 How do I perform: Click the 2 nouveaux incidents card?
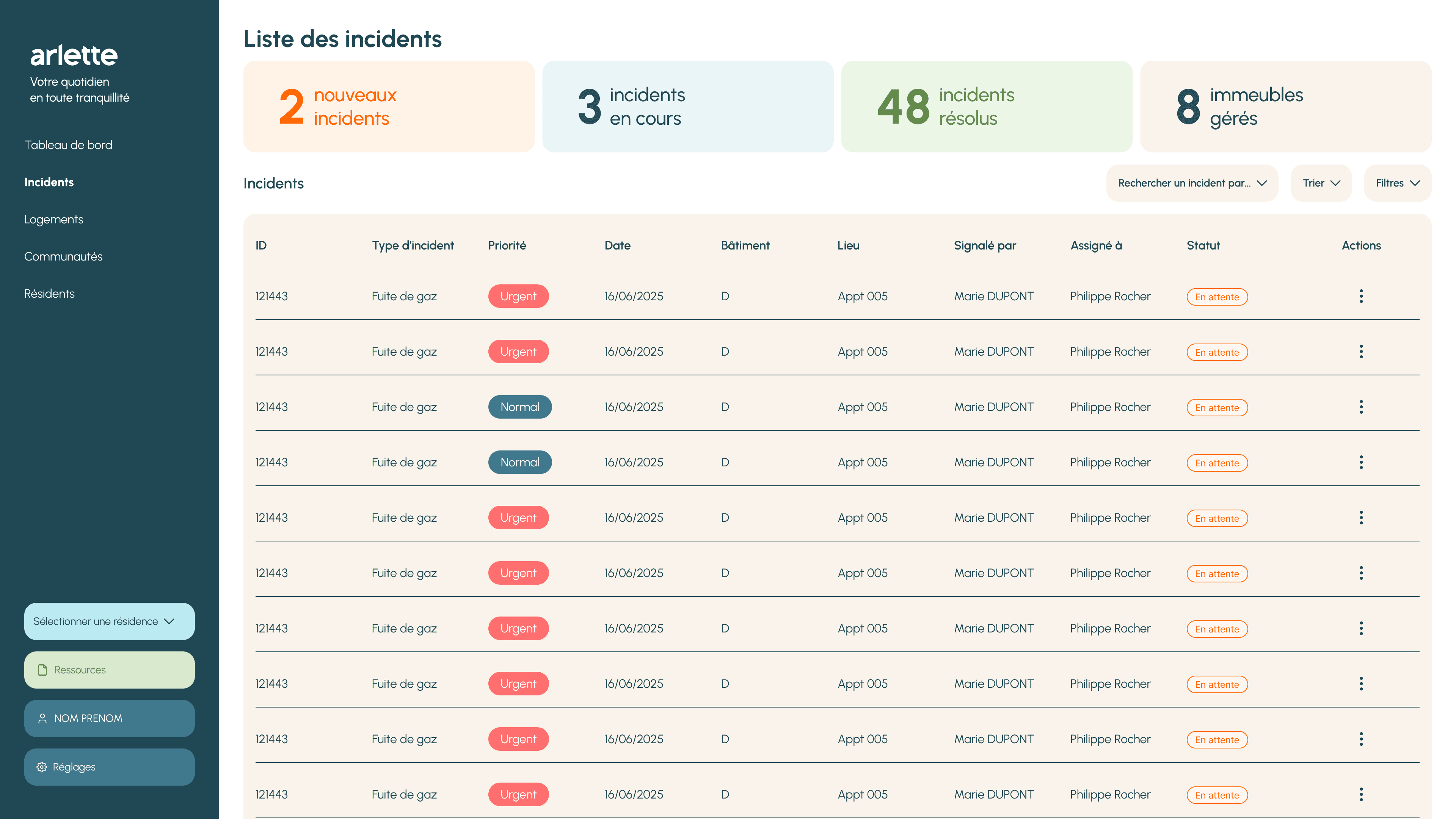pos(389,106)
